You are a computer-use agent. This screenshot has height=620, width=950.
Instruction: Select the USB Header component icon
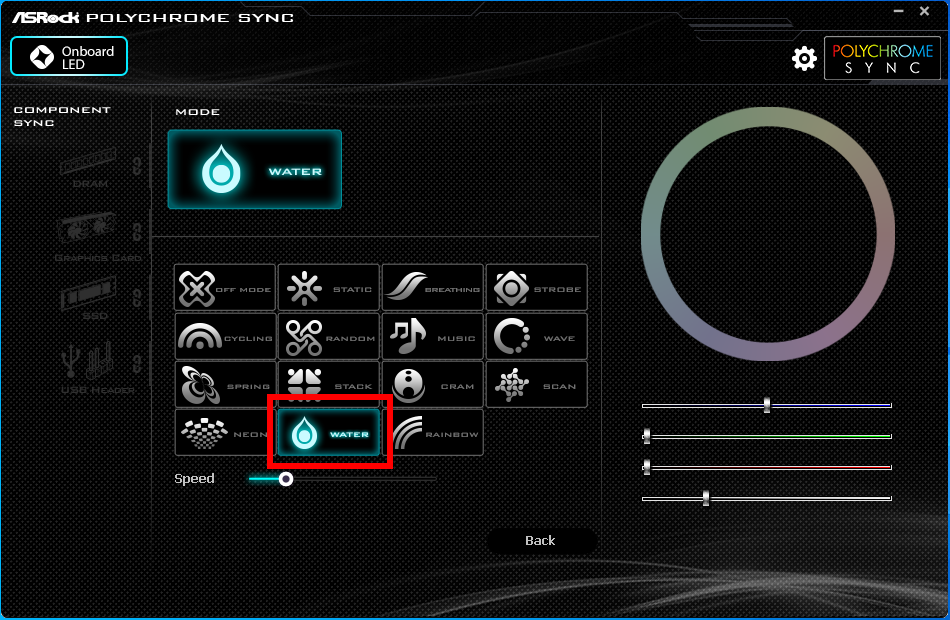coord(88,361)
